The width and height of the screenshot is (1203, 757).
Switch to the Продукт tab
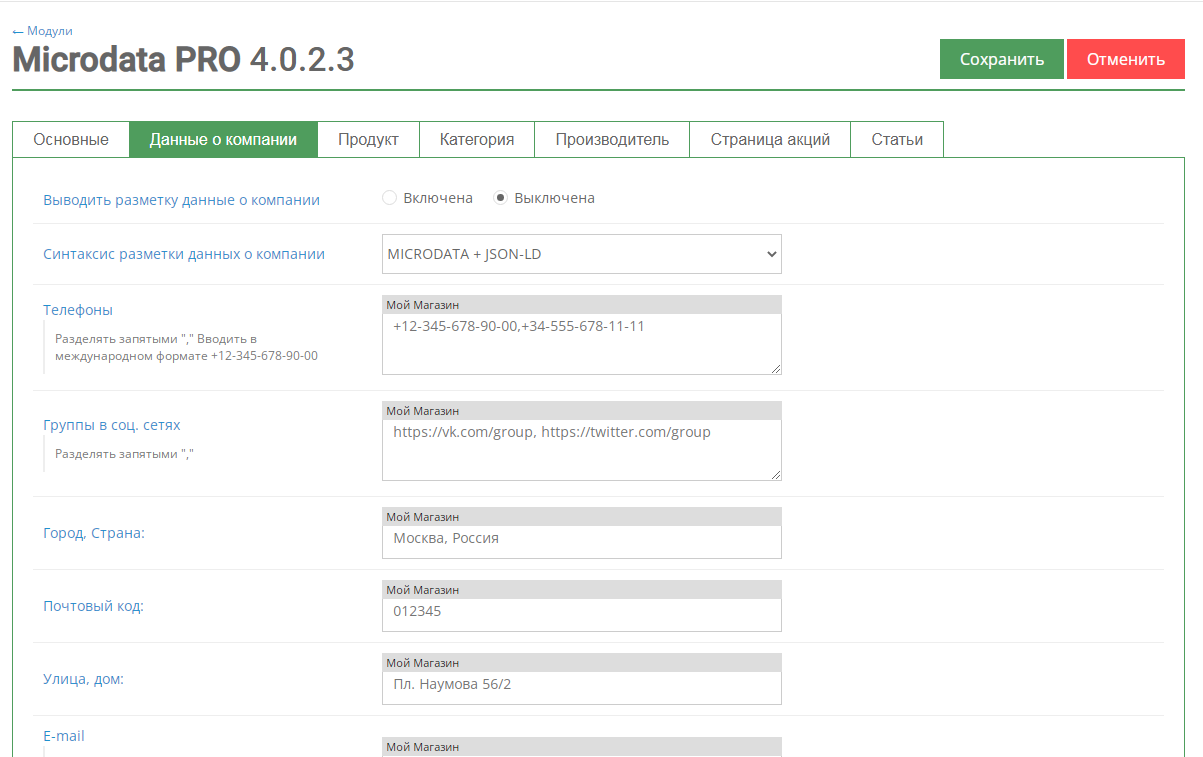click(368, 140)
